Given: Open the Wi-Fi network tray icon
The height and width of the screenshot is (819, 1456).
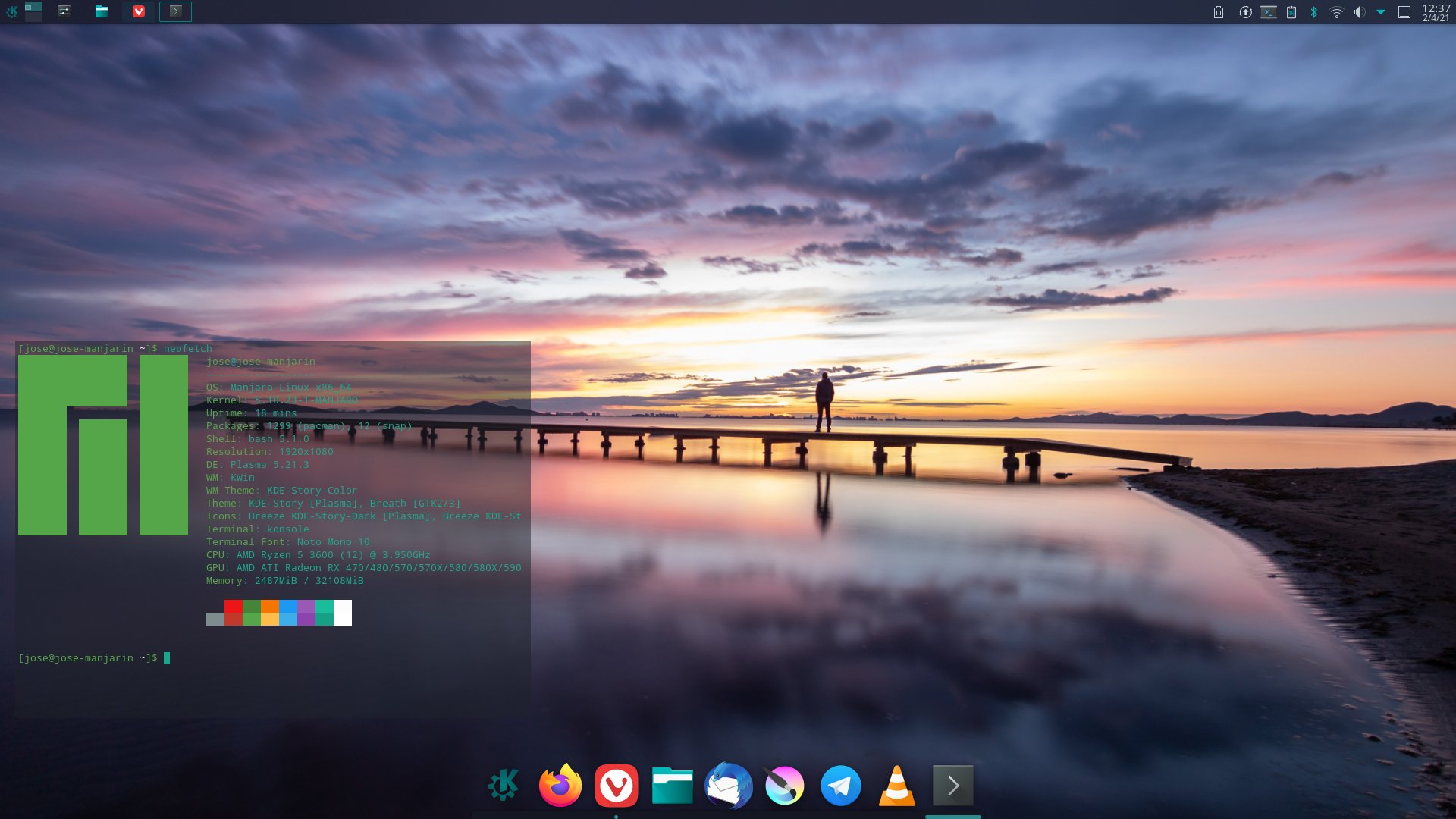Looking at the screenshot, I should (x=1337, y=12).
